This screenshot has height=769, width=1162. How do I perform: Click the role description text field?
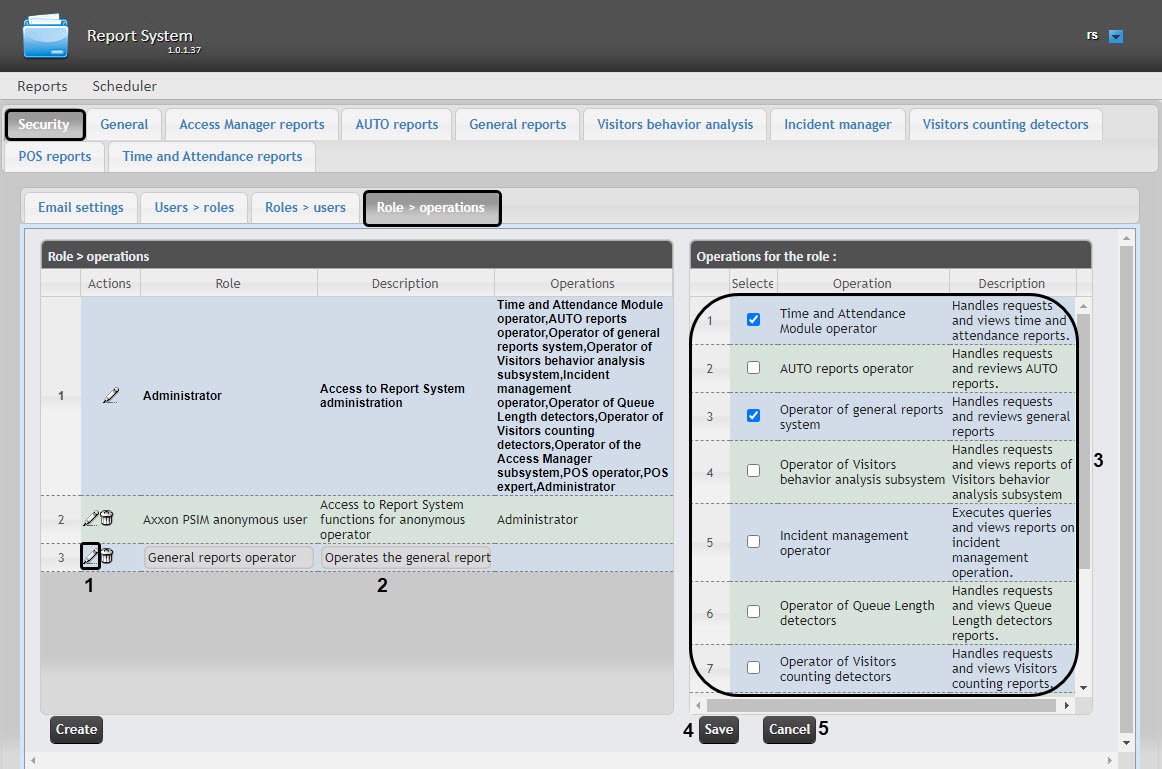406,558
